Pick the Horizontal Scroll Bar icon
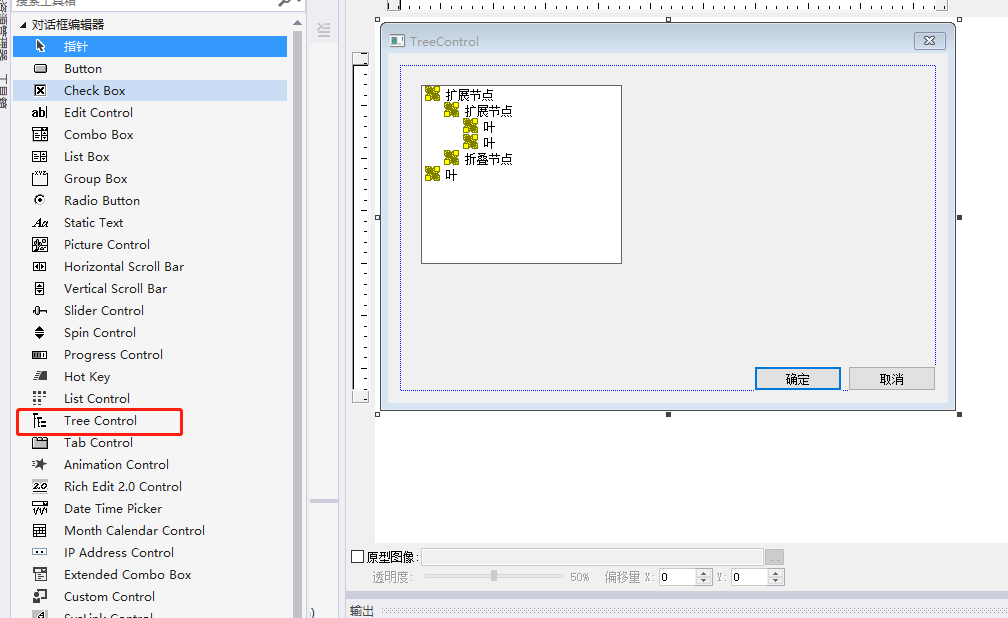Viewport: 1008px width, 618px height. pyautogui.click(x=40, y=266)
